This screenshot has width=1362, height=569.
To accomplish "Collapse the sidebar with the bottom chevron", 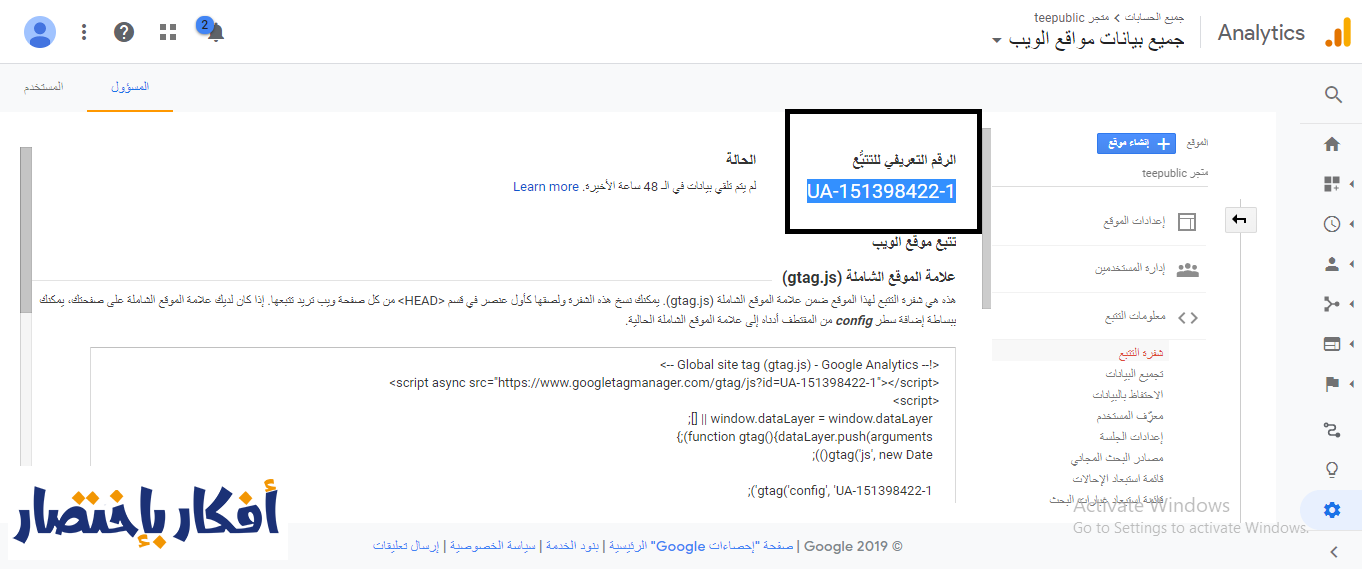I will pos(1332,551).
